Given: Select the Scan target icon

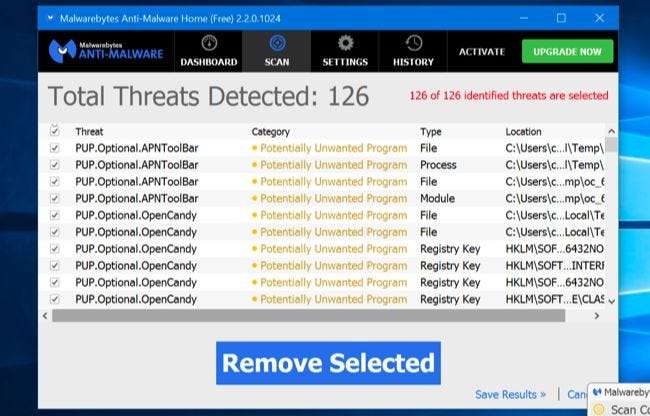Looking at the screenshot, I should coord(277,43).
